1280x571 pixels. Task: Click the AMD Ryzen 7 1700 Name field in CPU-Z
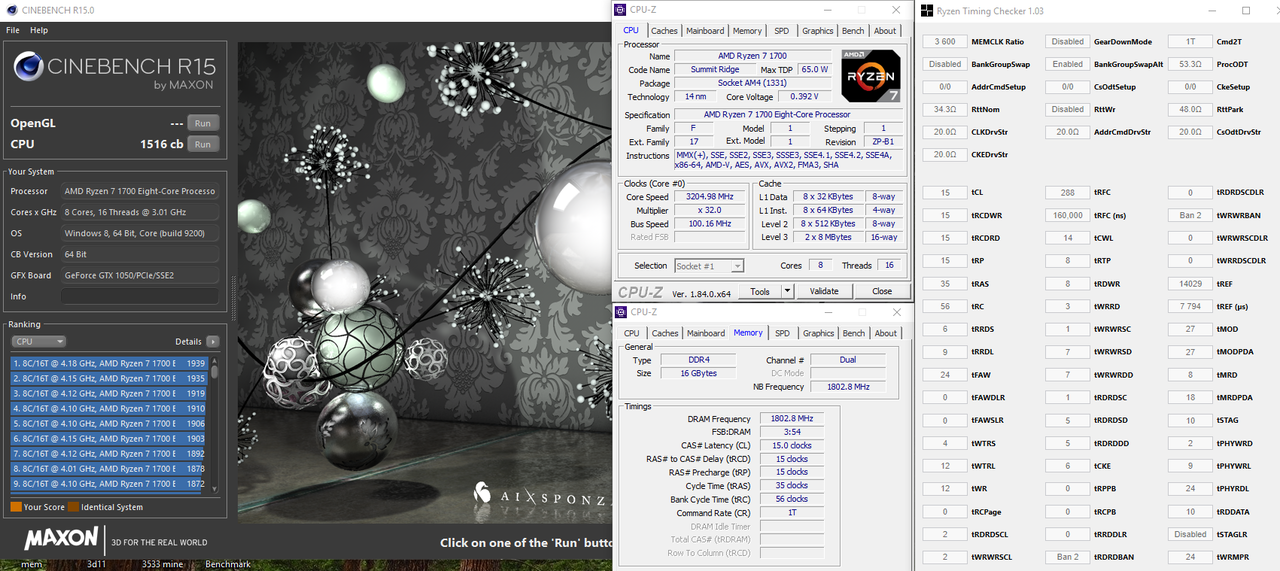(754, 56)
